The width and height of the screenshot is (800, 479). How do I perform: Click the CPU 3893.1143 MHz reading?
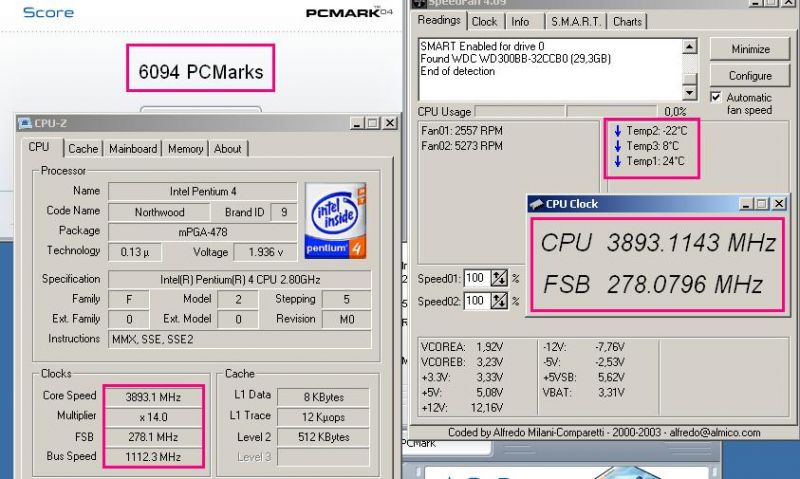pos(658,242)
